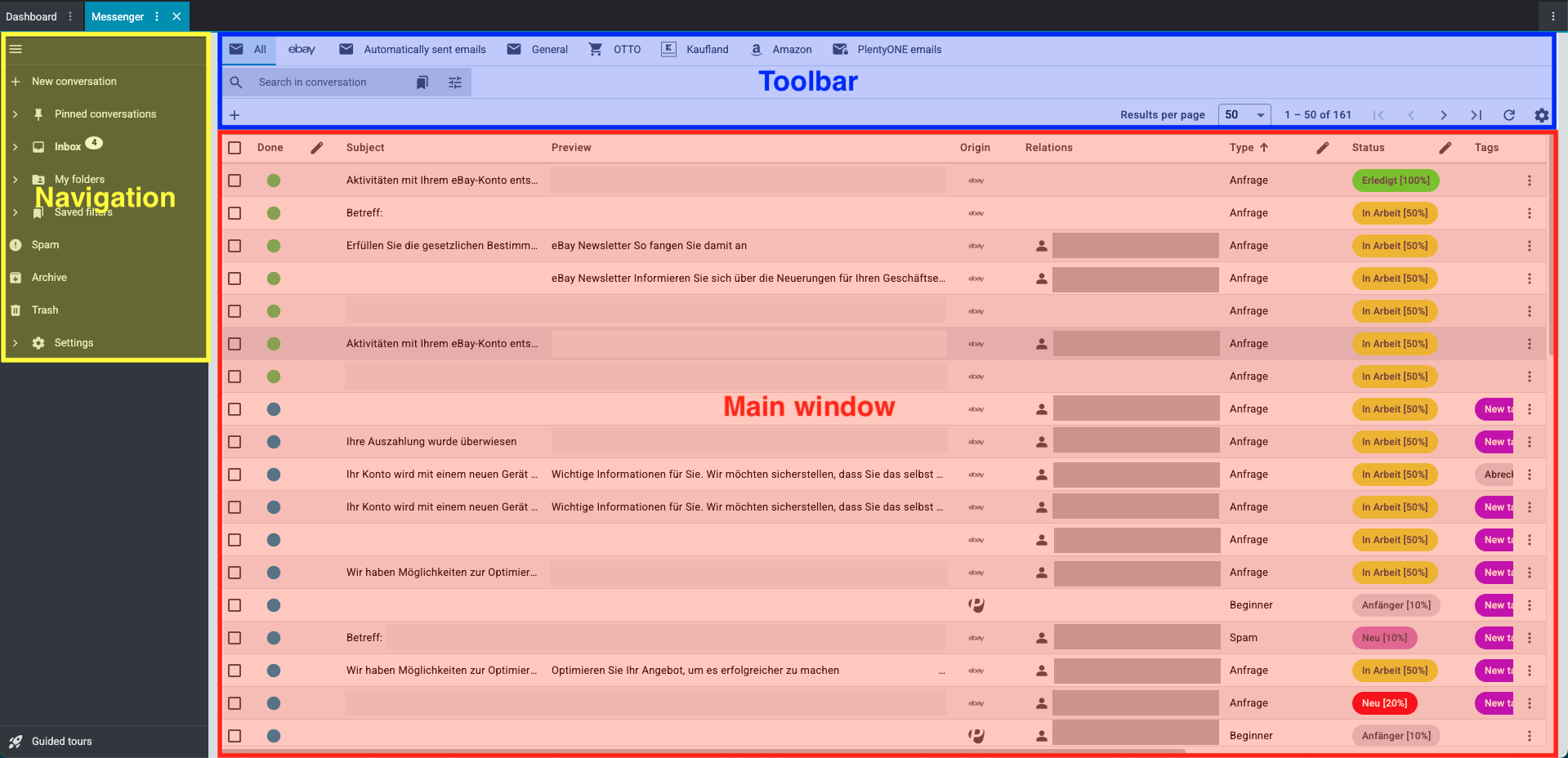Open the Automatically sent emails tab
This screenshot has width=1568, height=758.
click(413, 50)
